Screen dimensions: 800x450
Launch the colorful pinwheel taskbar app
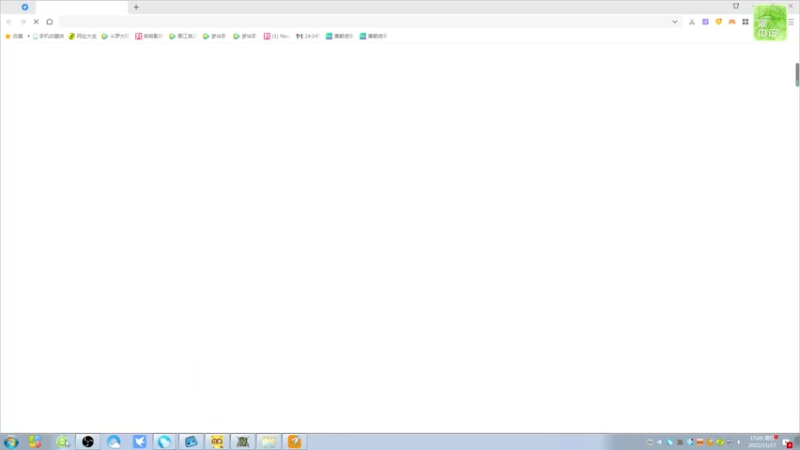click(35, 442)
